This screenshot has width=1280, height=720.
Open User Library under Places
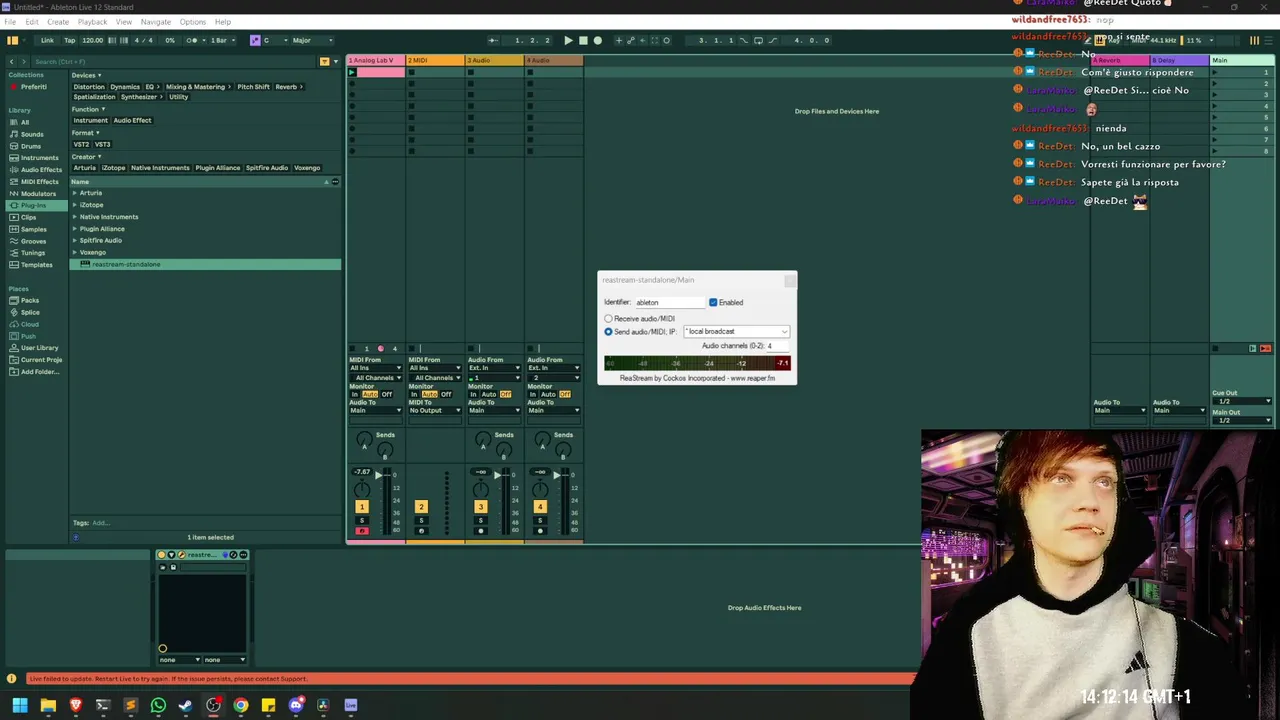pos(39,348)
